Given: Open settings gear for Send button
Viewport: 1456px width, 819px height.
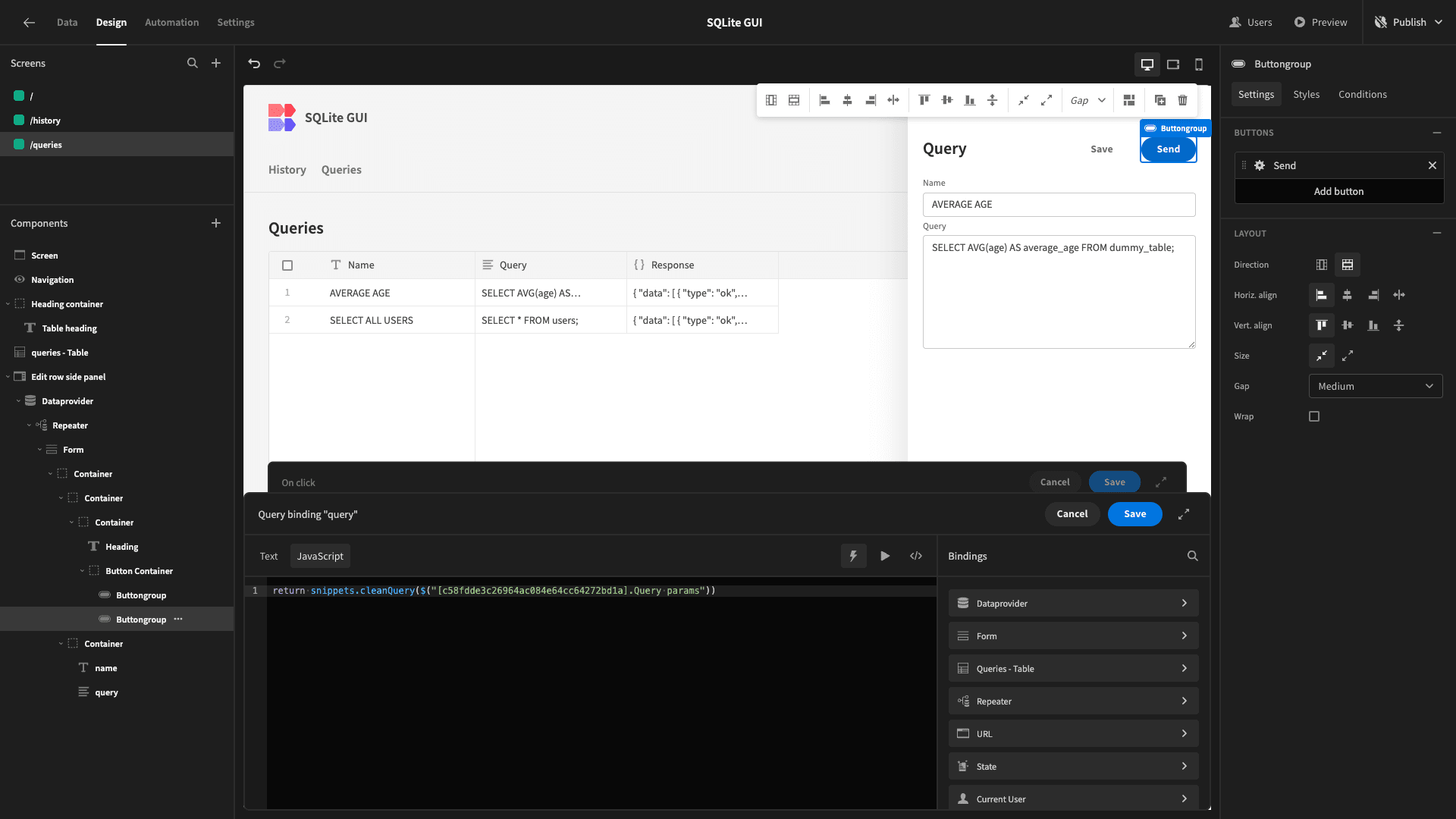Looking at the screenshot, I should pos(1260,165).
